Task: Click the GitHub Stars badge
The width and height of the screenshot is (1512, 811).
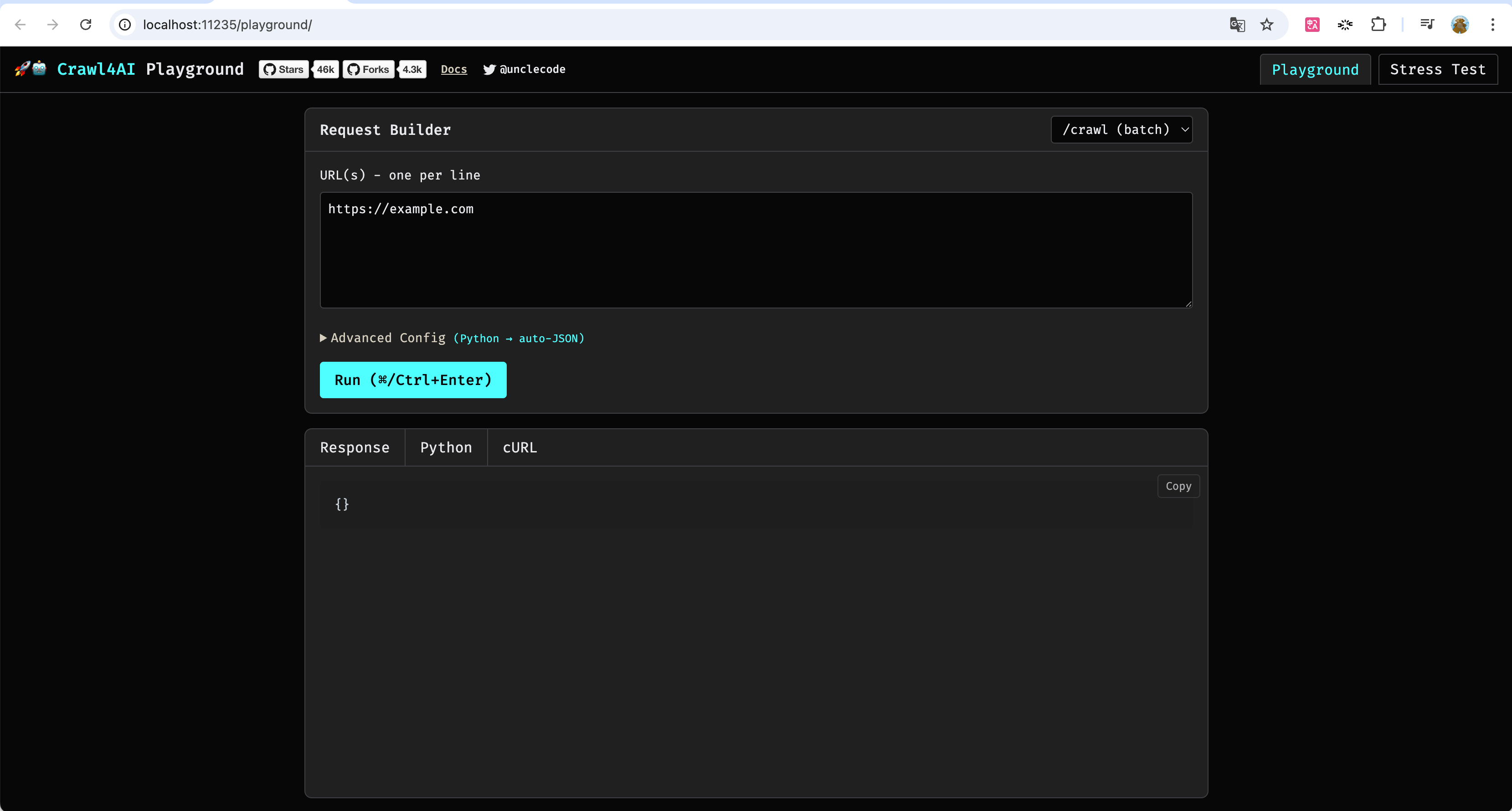Action: (298, 69)
